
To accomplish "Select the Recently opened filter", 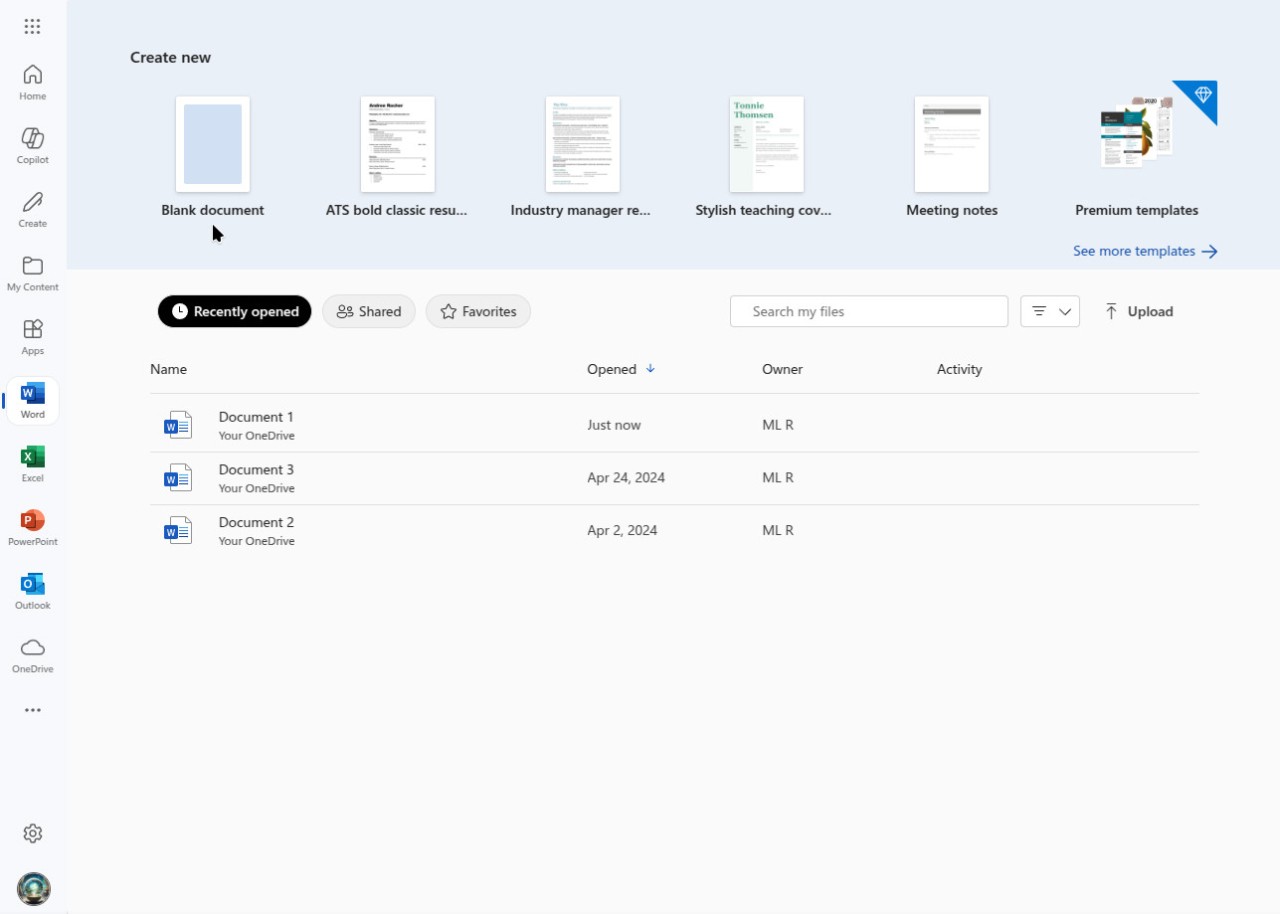I will coord(235,311).
